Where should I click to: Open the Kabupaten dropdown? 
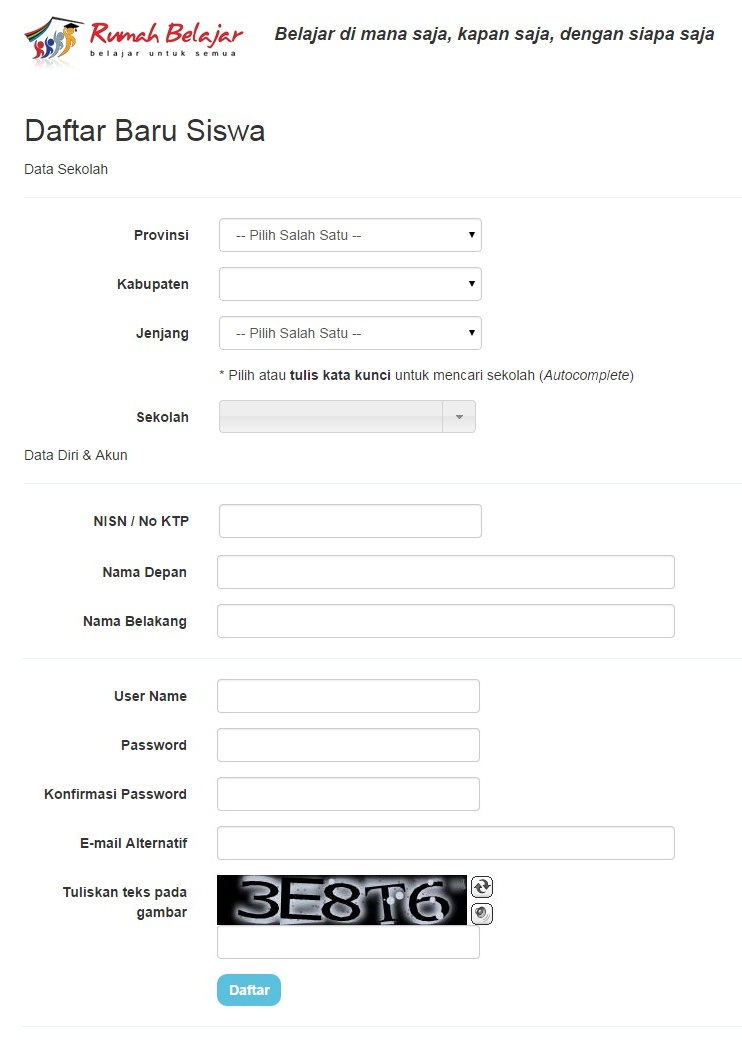click(x=350, y=284)
